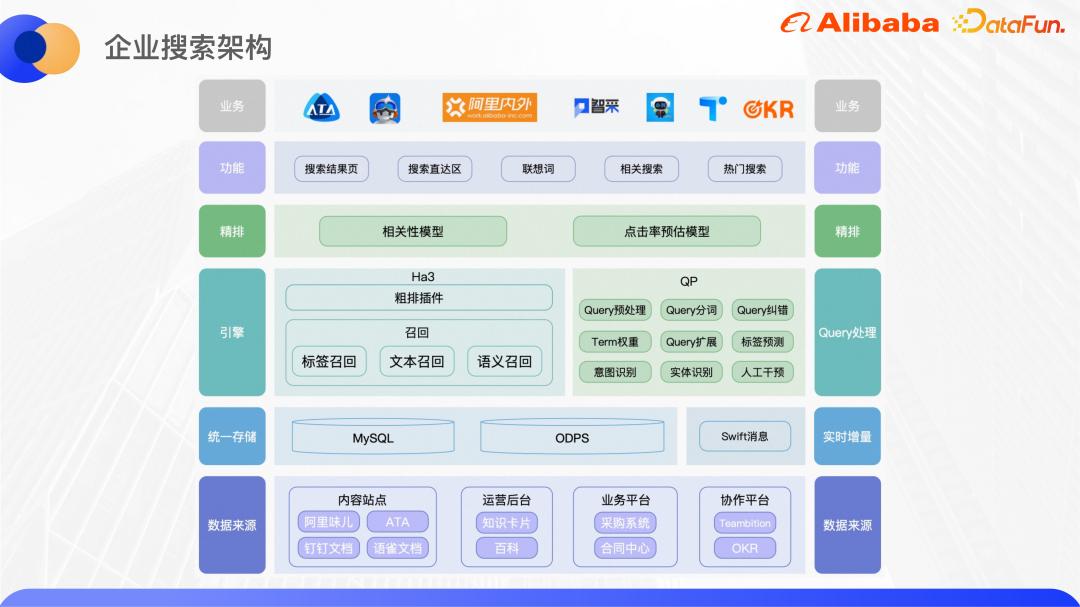Select the ODPS storage component
The height and width of the screenshot is (607, 1080).
point(572,436)
